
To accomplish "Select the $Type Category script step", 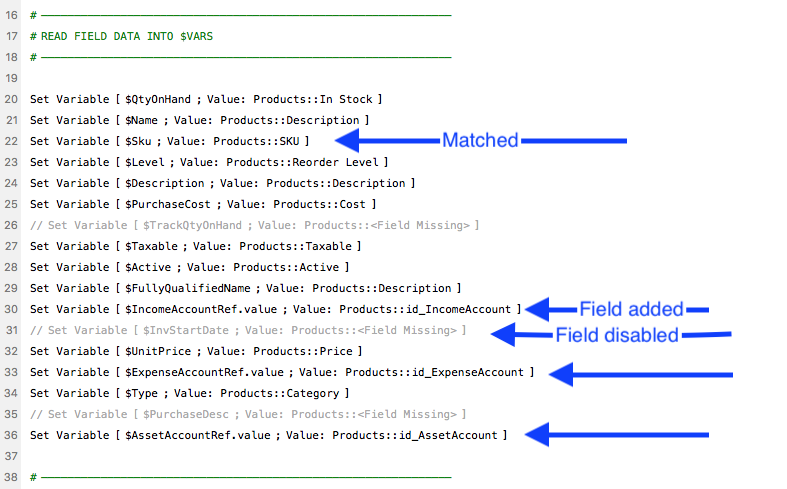I will 189,393.
